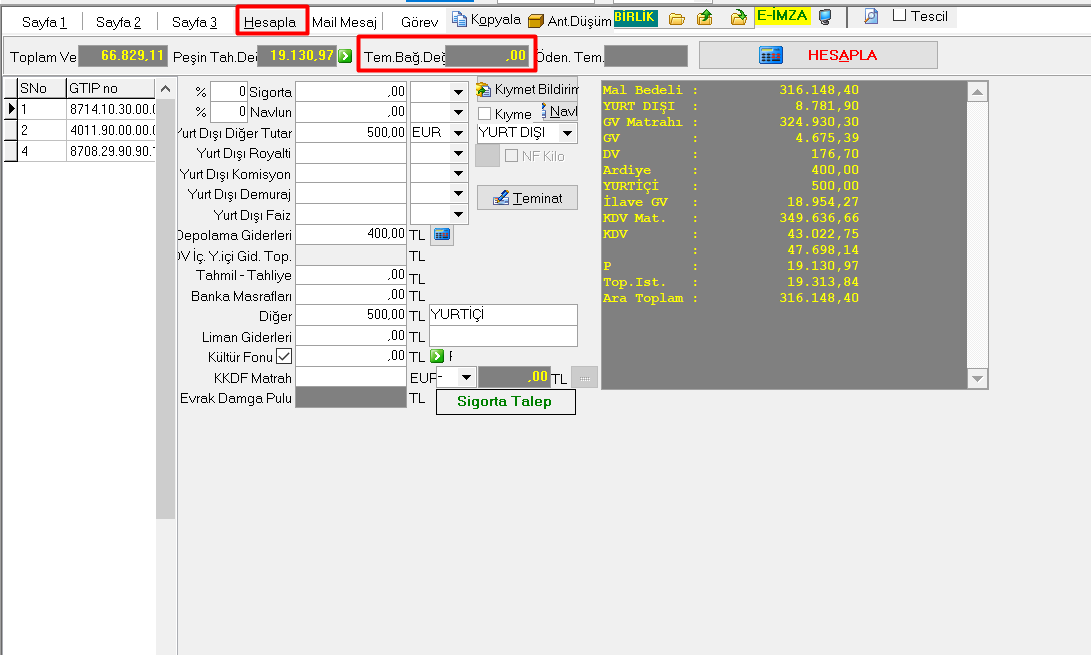Open the Sigorta currency dropdown
This screenshot has height=655, width=1091.
coord(458,92)
